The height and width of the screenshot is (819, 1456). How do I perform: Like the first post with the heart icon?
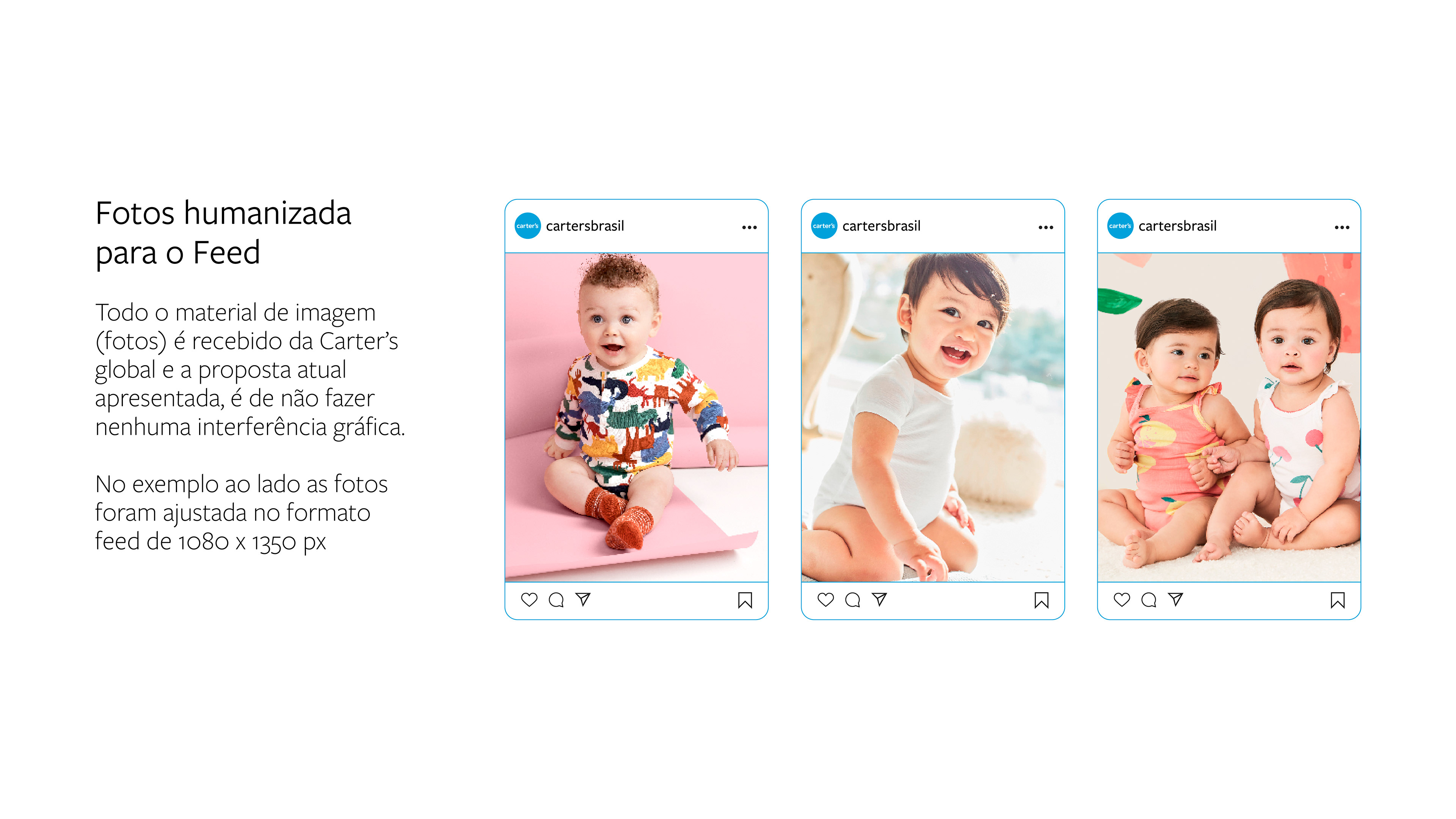pyautogui.click(x=529, y=600)
